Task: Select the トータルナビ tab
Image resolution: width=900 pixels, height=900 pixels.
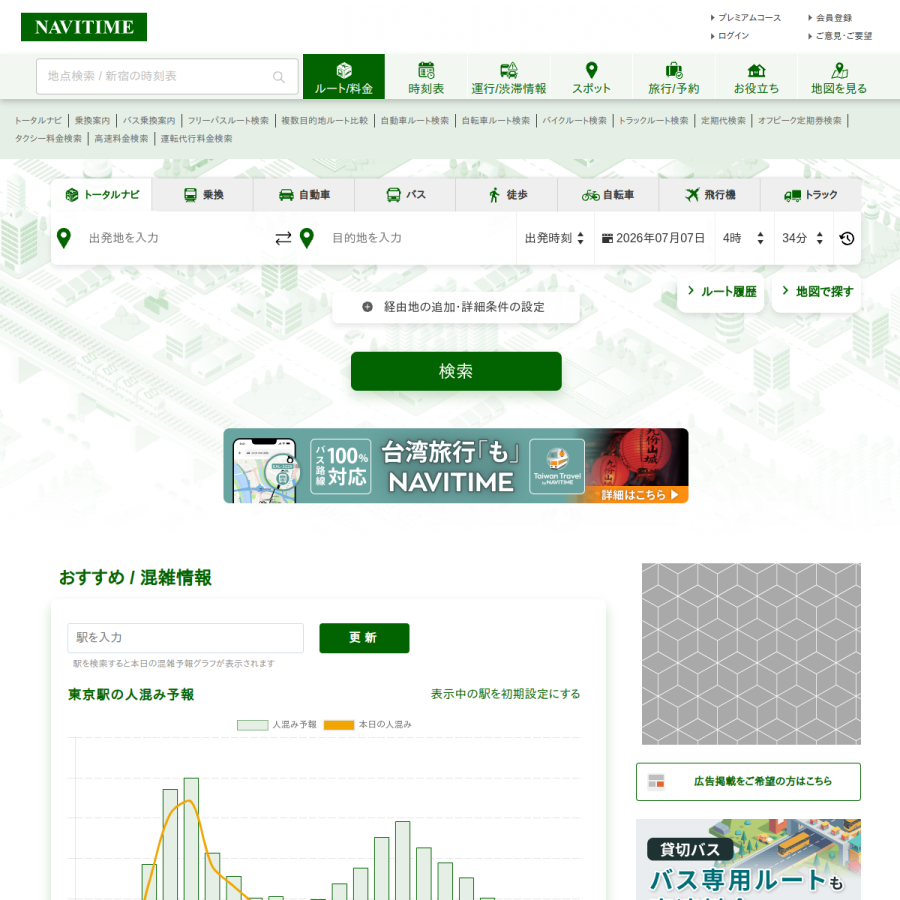Action: tap(102, 195)
